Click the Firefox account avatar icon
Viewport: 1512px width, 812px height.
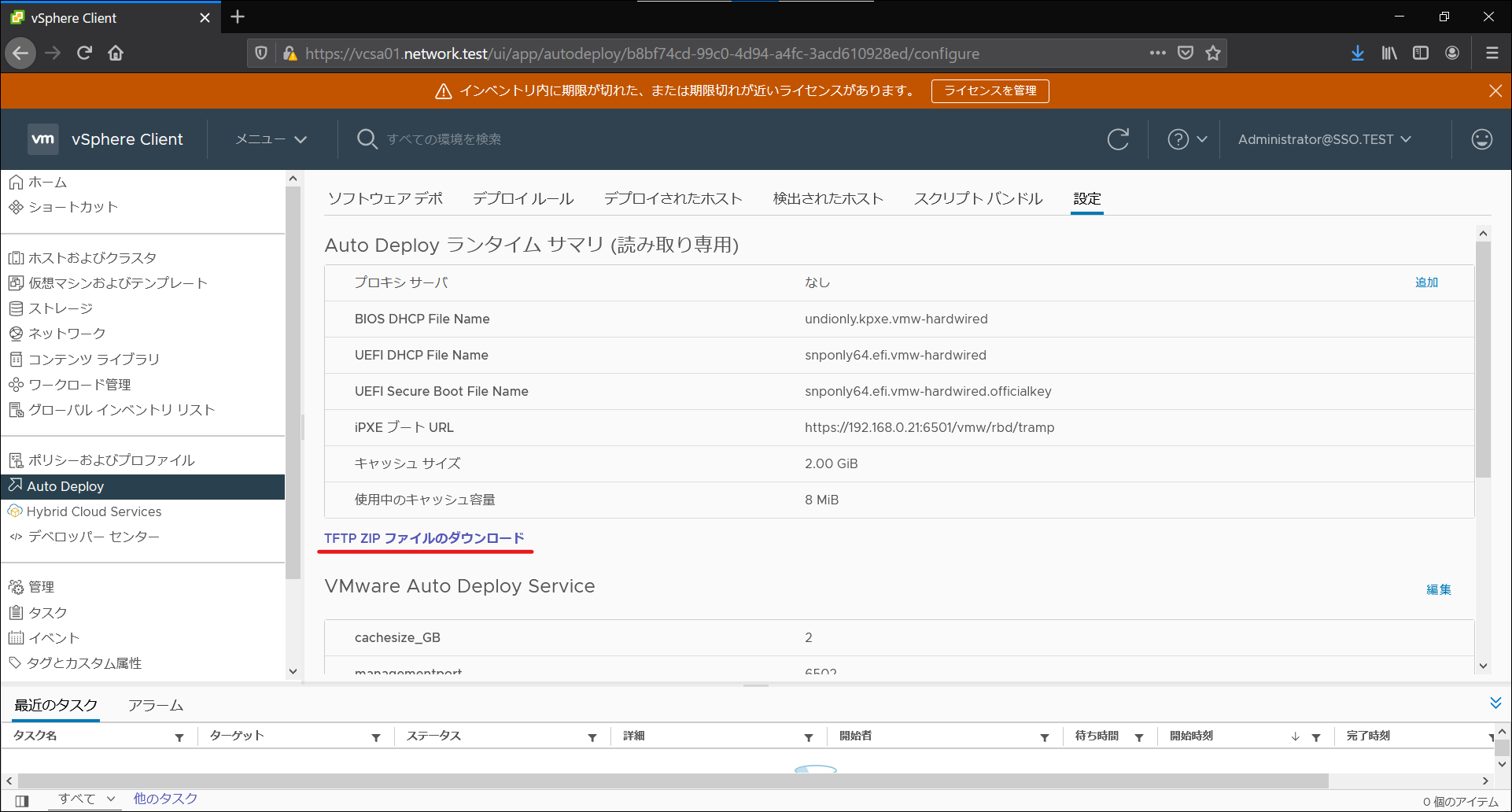(x=1452, y=54)
